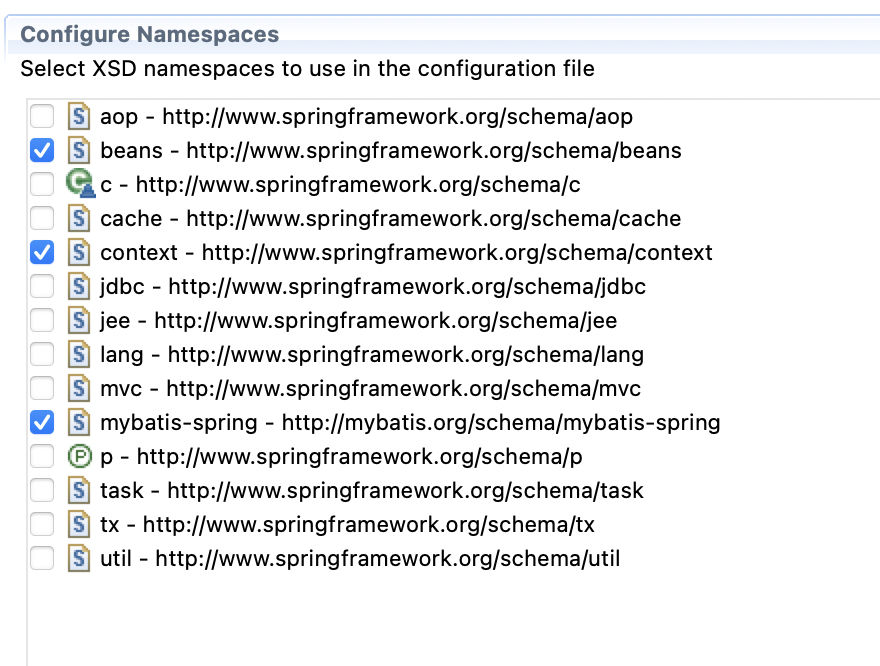Select the util schema URL row
The image size is (880, 666).
pos(360,558)
